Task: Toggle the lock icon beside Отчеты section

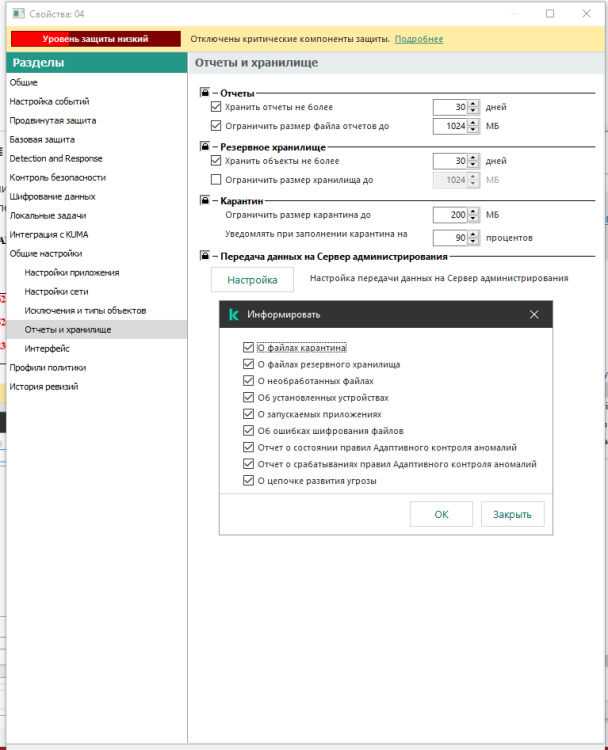Action: [x=205, y=92]
